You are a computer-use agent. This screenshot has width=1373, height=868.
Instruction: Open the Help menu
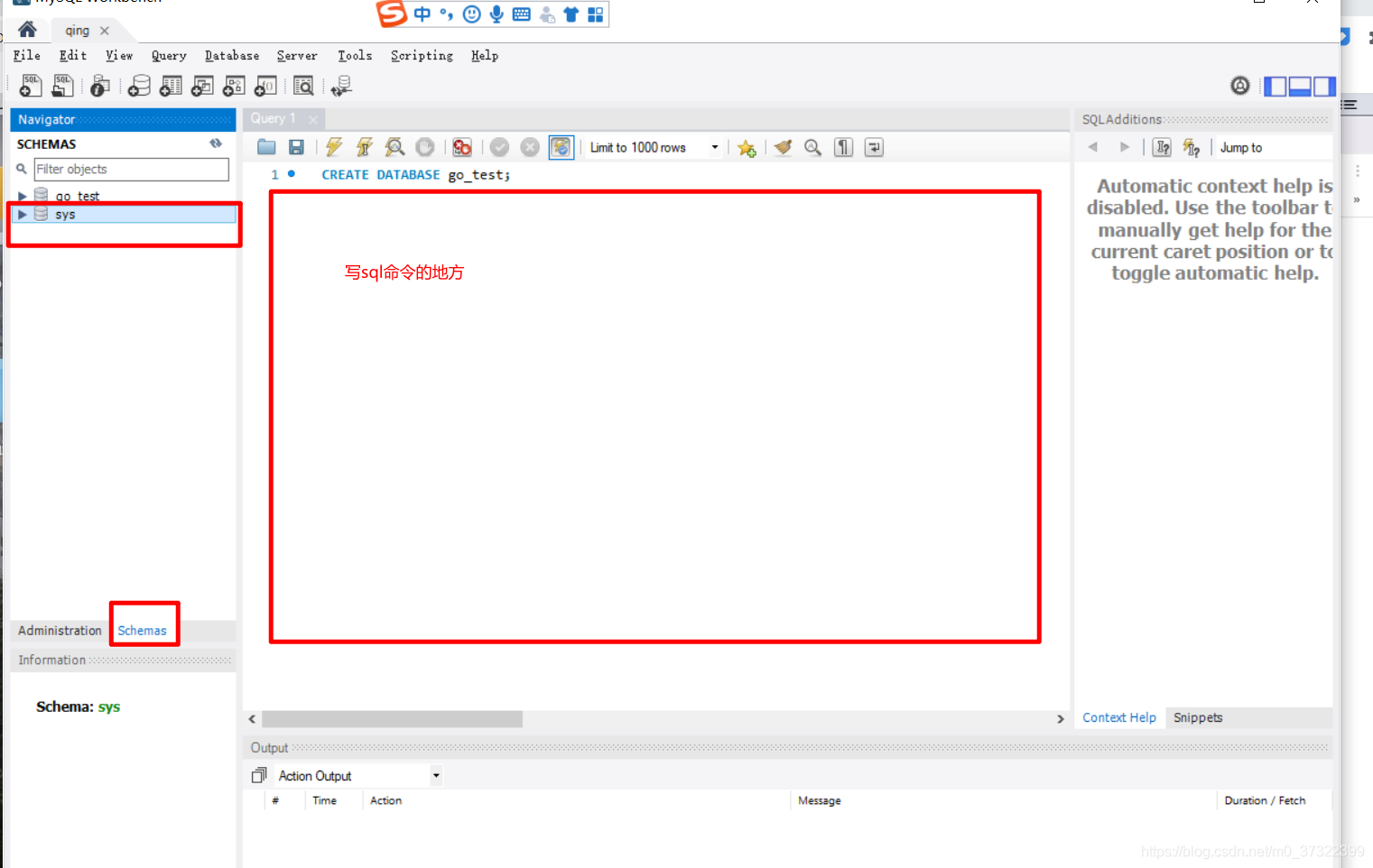pos(485,56)
